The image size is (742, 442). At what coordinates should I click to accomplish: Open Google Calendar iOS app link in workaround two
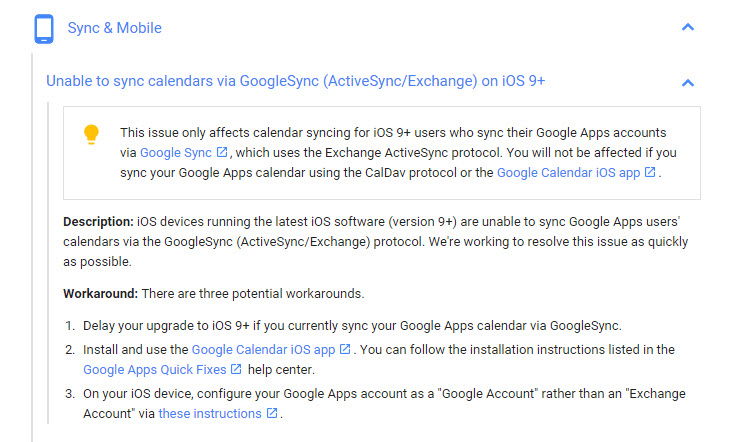pyautogui.click(x=263, y=350)
